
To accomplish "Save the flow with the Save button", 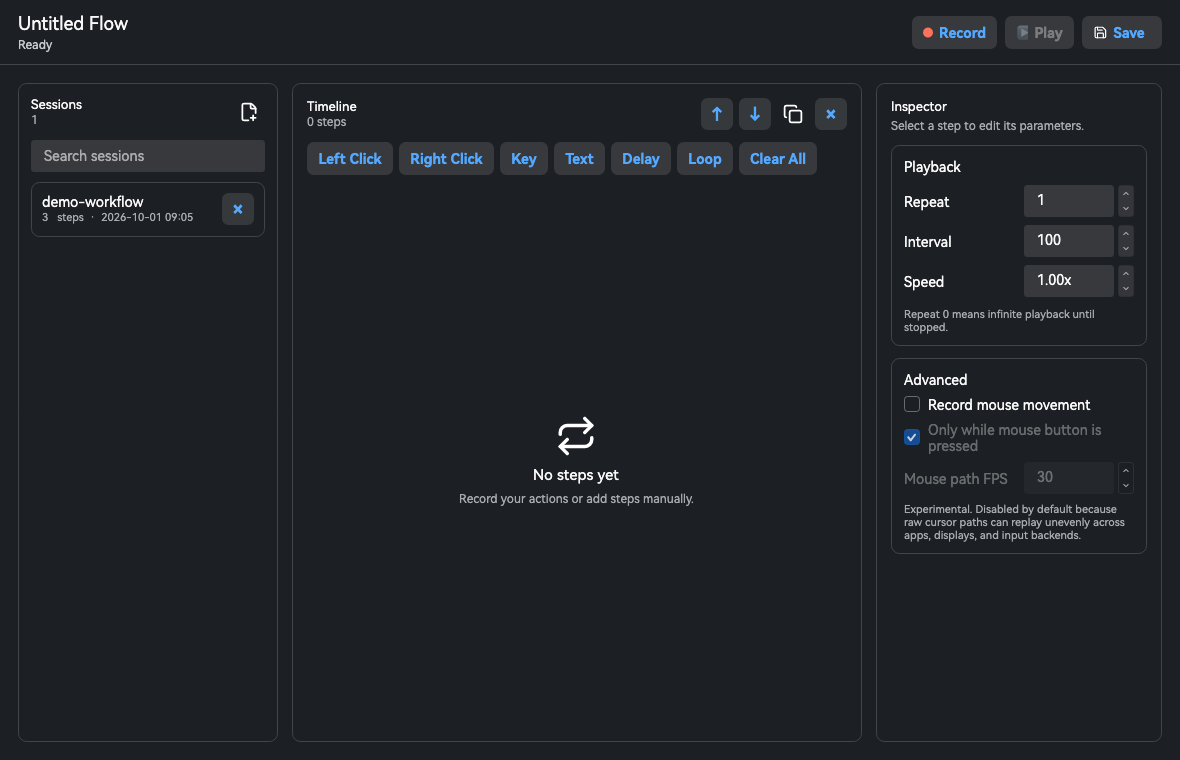I will coord(1121,32).
